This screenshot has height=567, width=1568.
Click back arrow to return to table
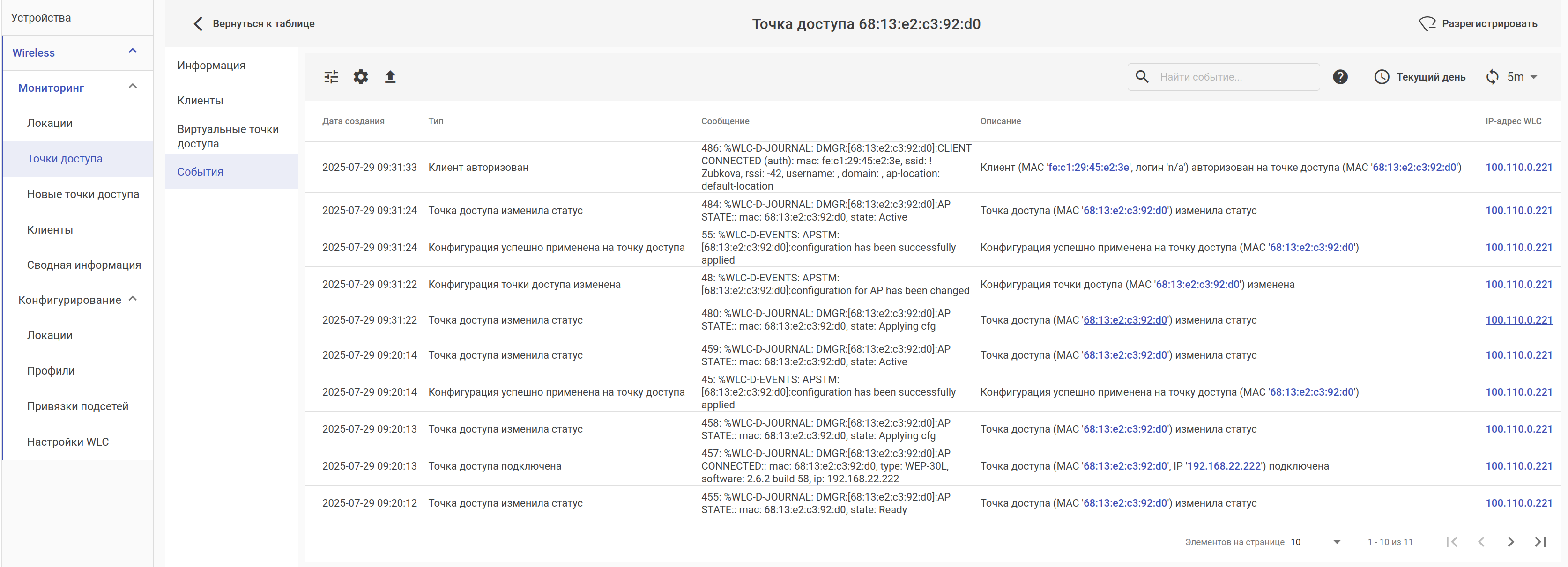tap(198, 24)
